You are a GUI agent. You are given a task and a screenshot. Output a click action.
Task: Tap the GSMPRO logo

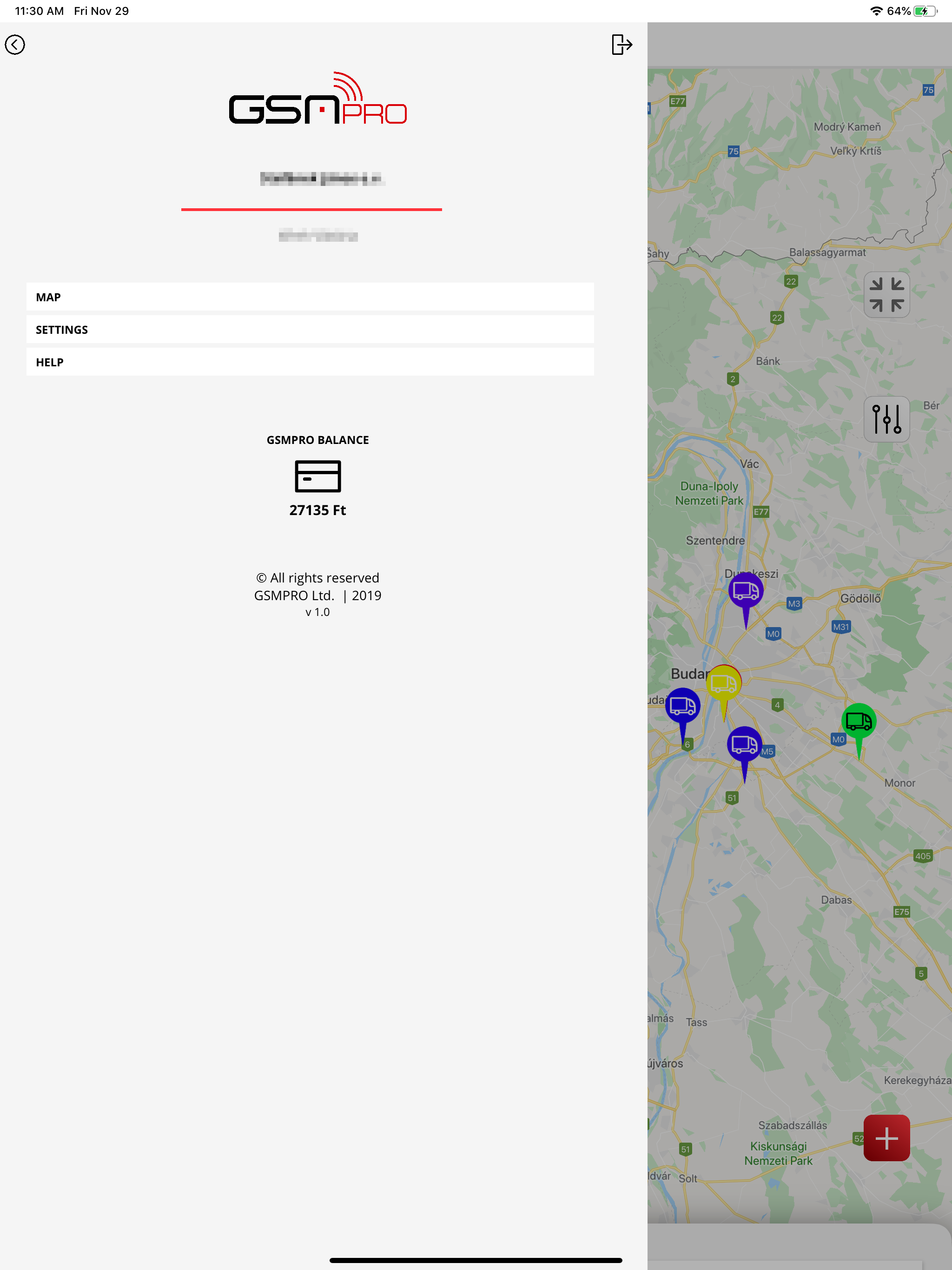point(317,99)
